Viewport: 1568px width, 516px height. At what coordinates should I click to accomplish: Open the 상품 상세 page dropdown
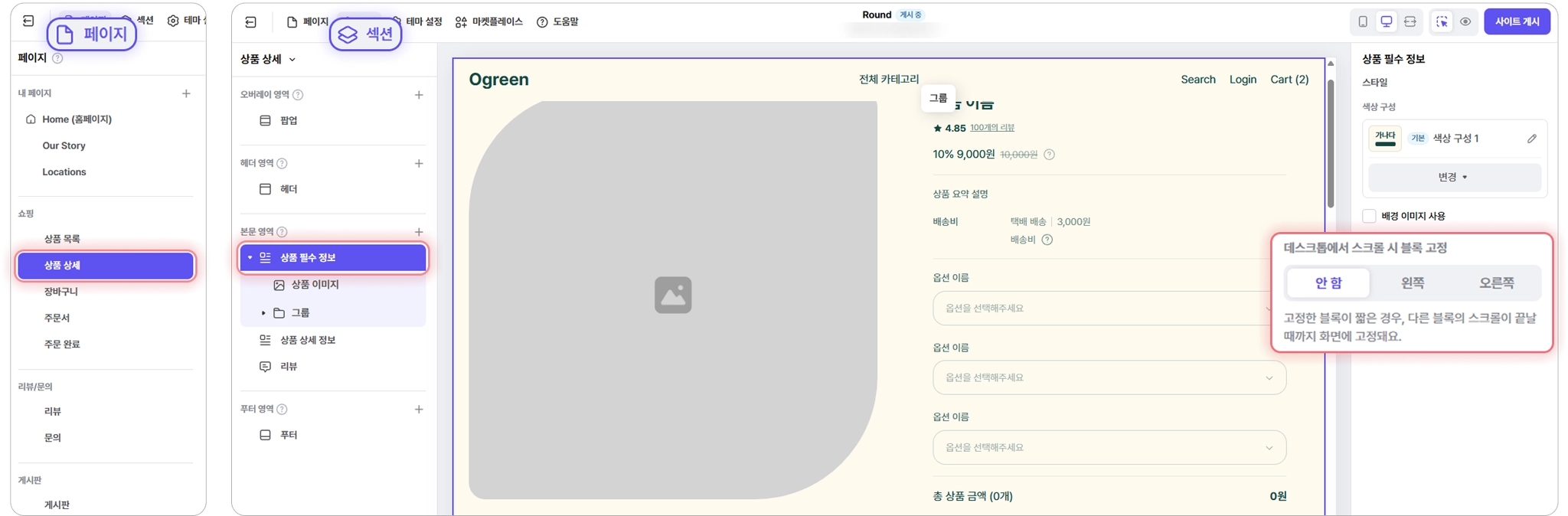click(x=268, y=59)
